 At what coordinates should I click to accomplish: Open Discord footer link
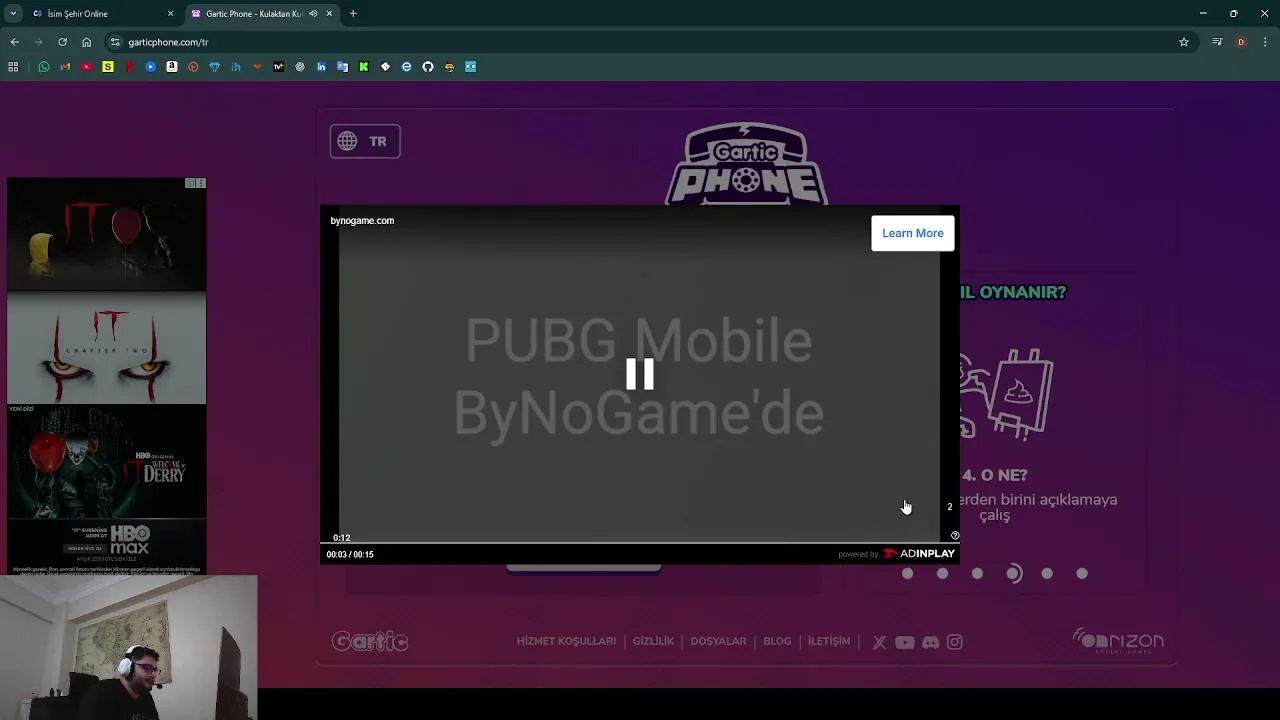tap(931, 642)
